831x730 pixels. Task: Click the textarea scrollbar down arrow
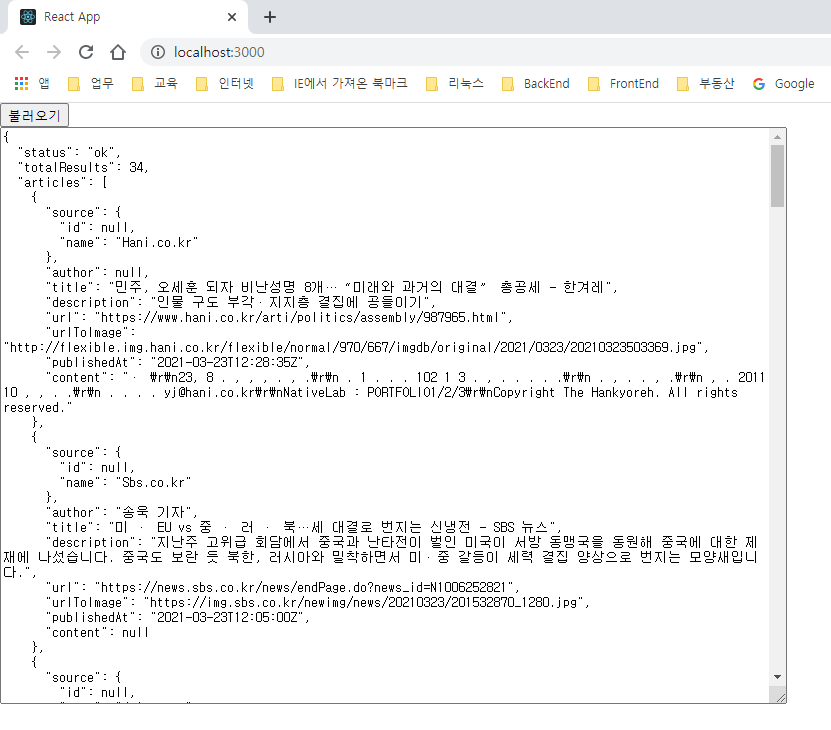[x=777, y=677]
